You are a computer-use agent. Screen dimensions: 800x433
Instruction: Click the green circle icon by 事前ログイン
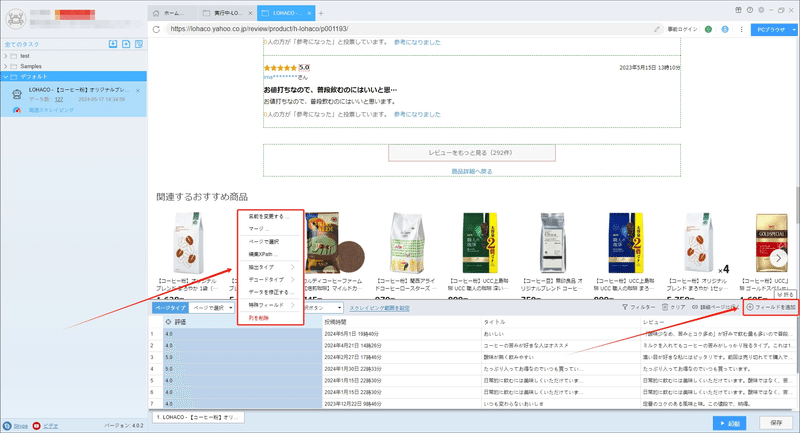pos(708,29)
